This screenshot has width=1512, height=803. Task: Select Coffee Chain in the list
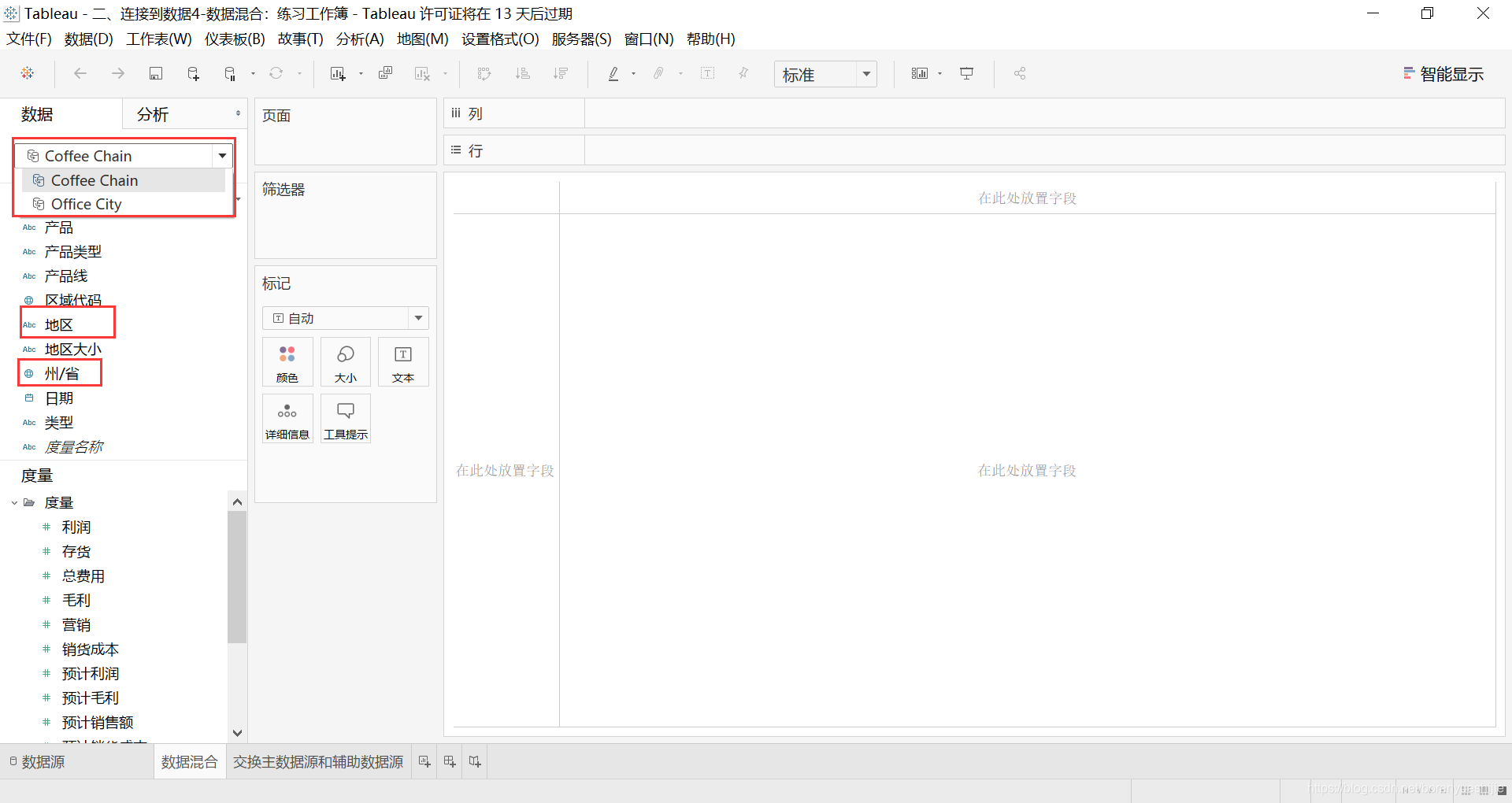point(124,180)
